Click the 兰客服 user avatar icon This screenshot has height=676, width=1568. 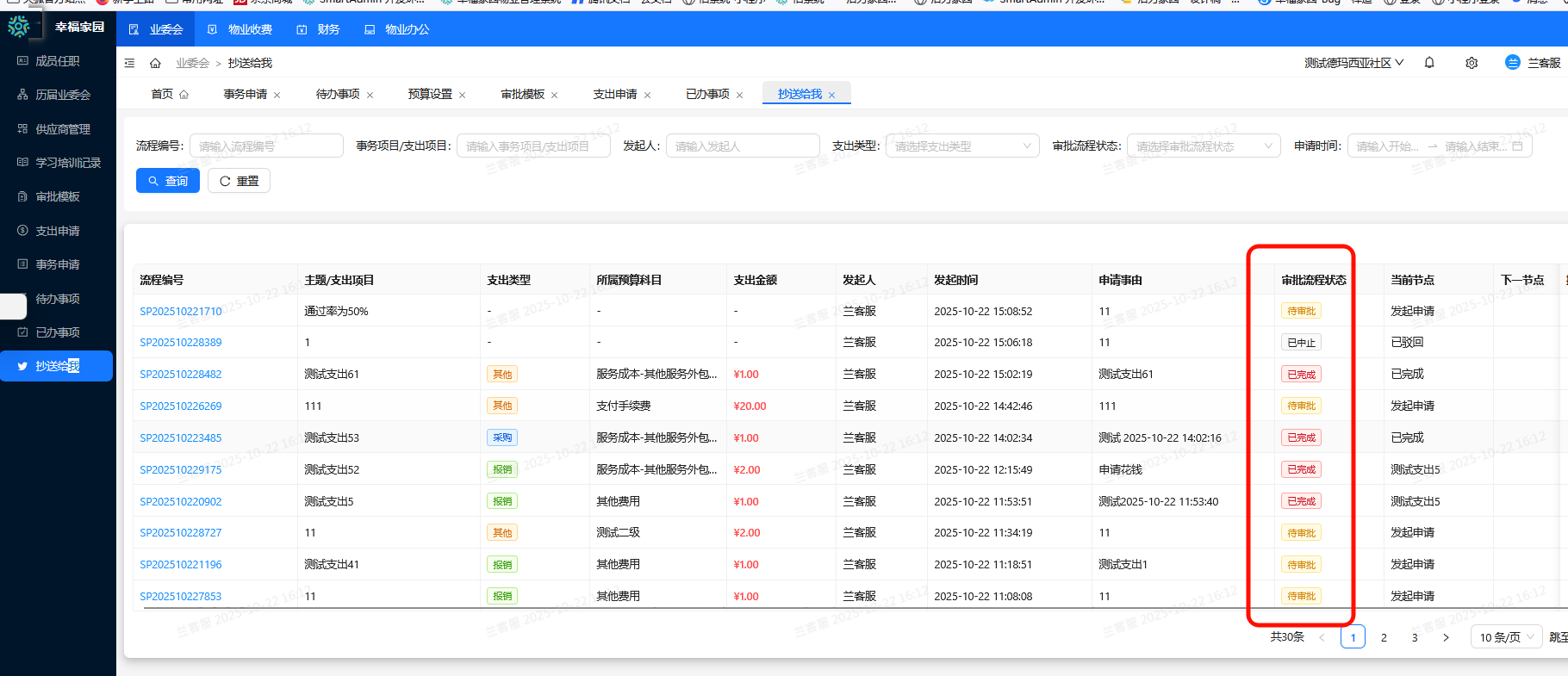1512,62
